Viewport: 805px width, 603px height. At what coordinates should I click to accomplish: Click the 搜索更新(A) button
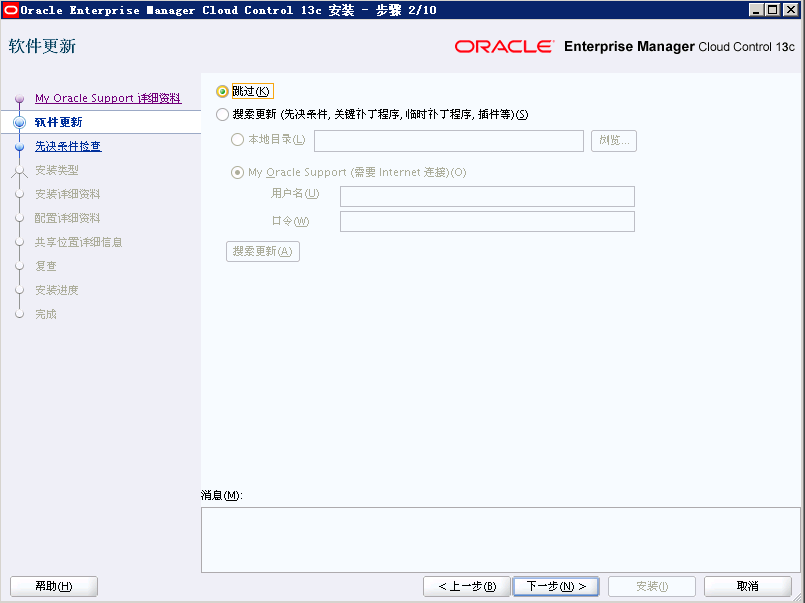point(263,251)
